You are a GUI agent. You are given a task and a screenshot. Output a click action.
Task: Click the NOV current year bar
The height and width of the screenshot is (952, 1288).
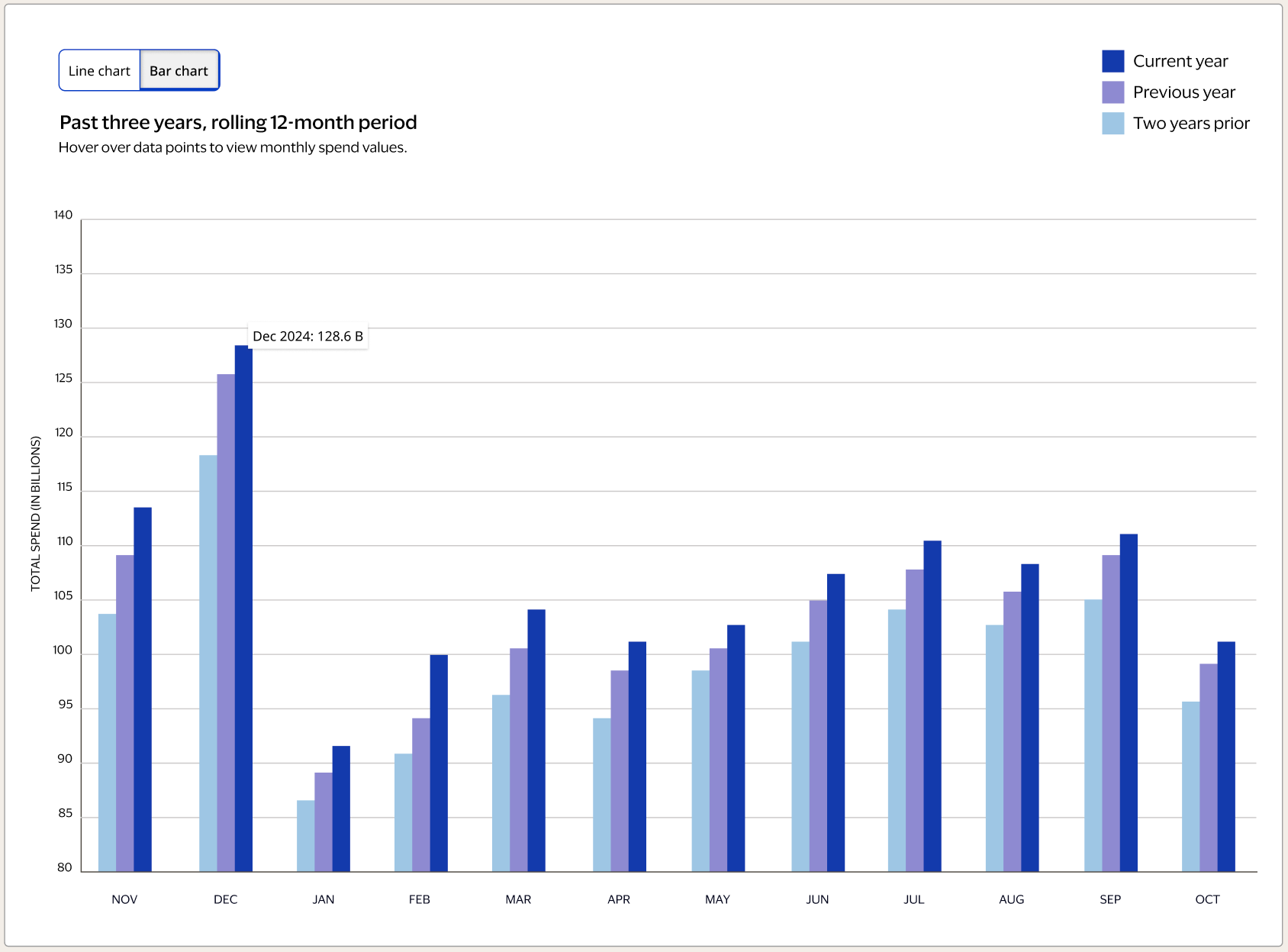[143, 687]
